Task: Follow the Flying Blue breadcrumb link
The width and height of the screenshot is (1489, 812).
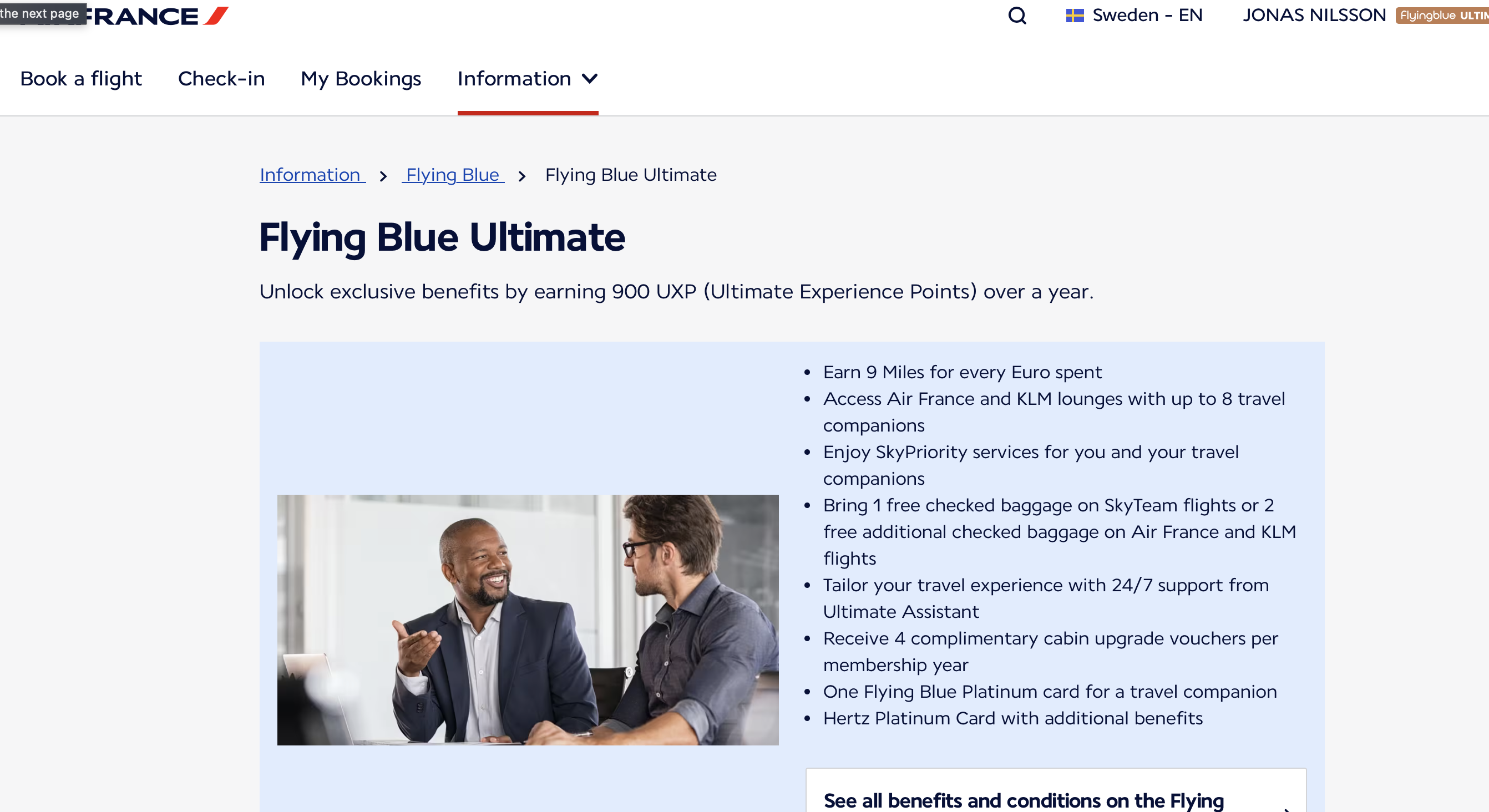Action: point(453,175)
